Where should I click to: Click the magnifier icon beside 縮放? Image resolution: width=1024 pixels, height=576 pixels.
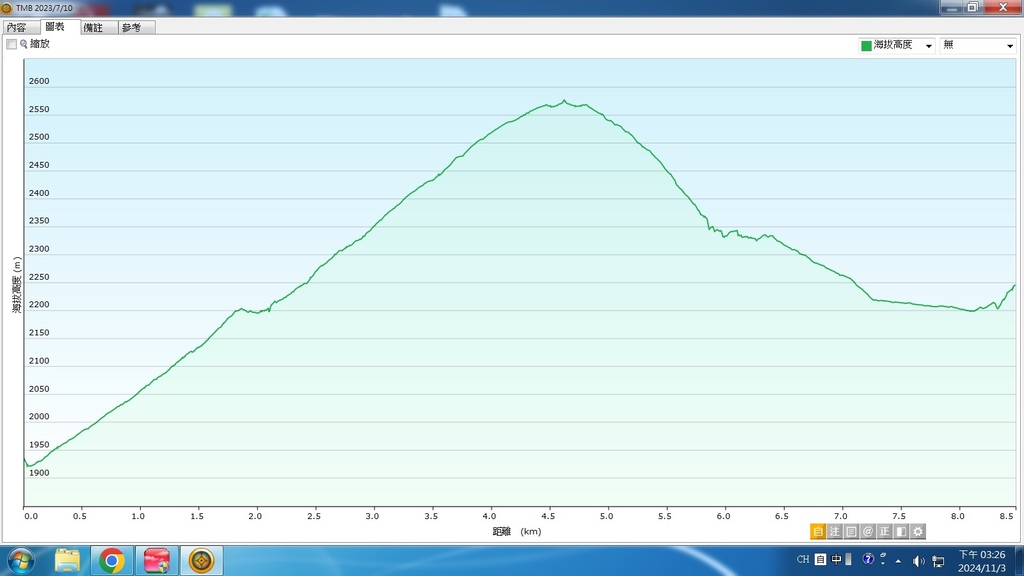point(24,44)
